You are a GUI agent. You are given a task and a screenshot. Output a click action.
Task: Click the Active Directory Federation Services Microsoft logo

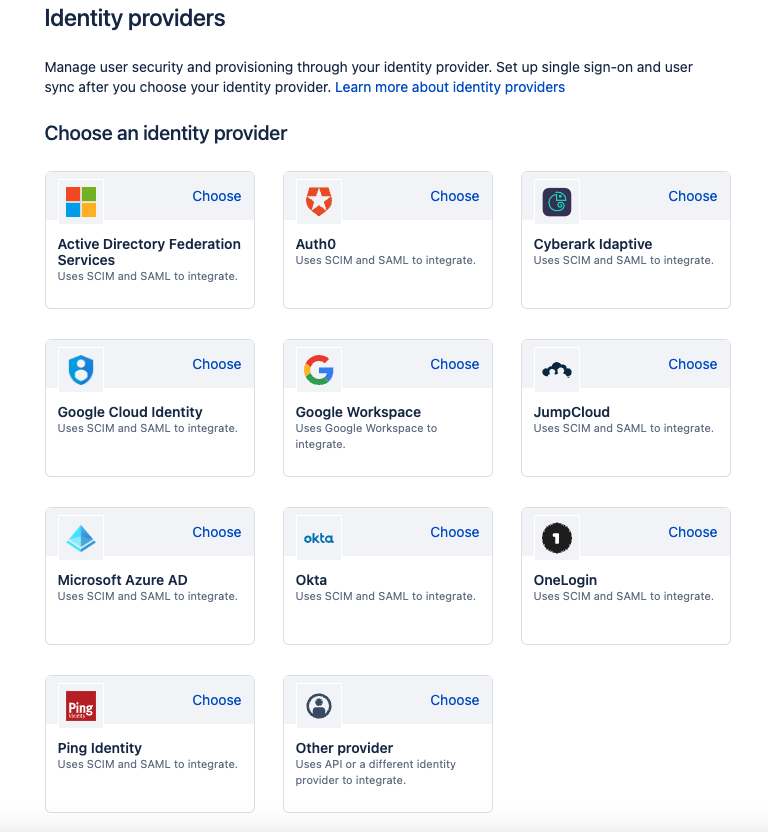click(x=80, y=202)
